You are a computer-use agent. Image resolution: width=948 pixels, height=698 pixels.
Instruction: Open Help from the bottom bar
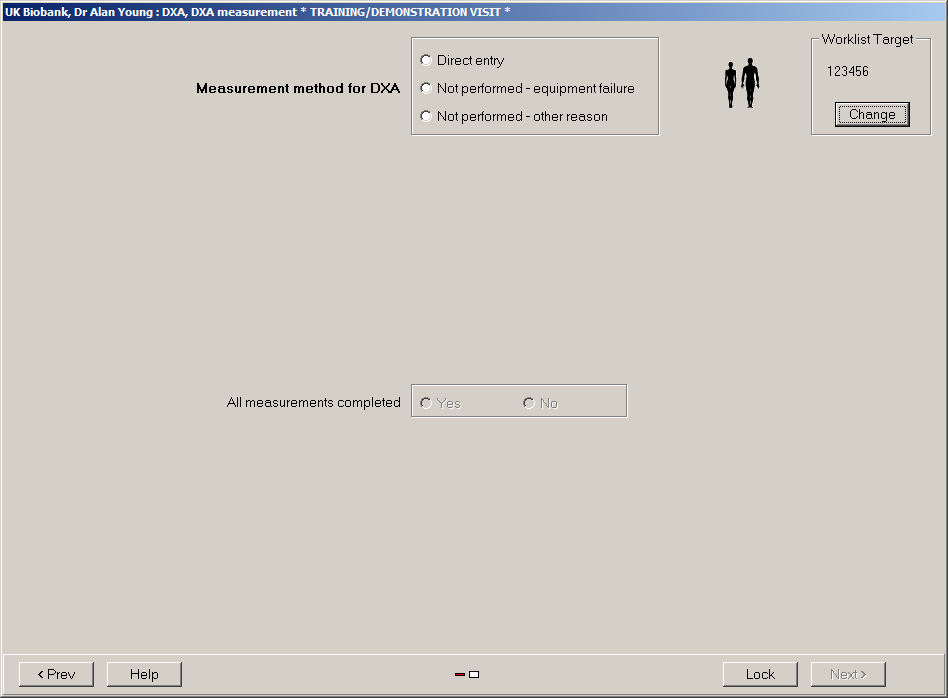[x=144, y=674]
